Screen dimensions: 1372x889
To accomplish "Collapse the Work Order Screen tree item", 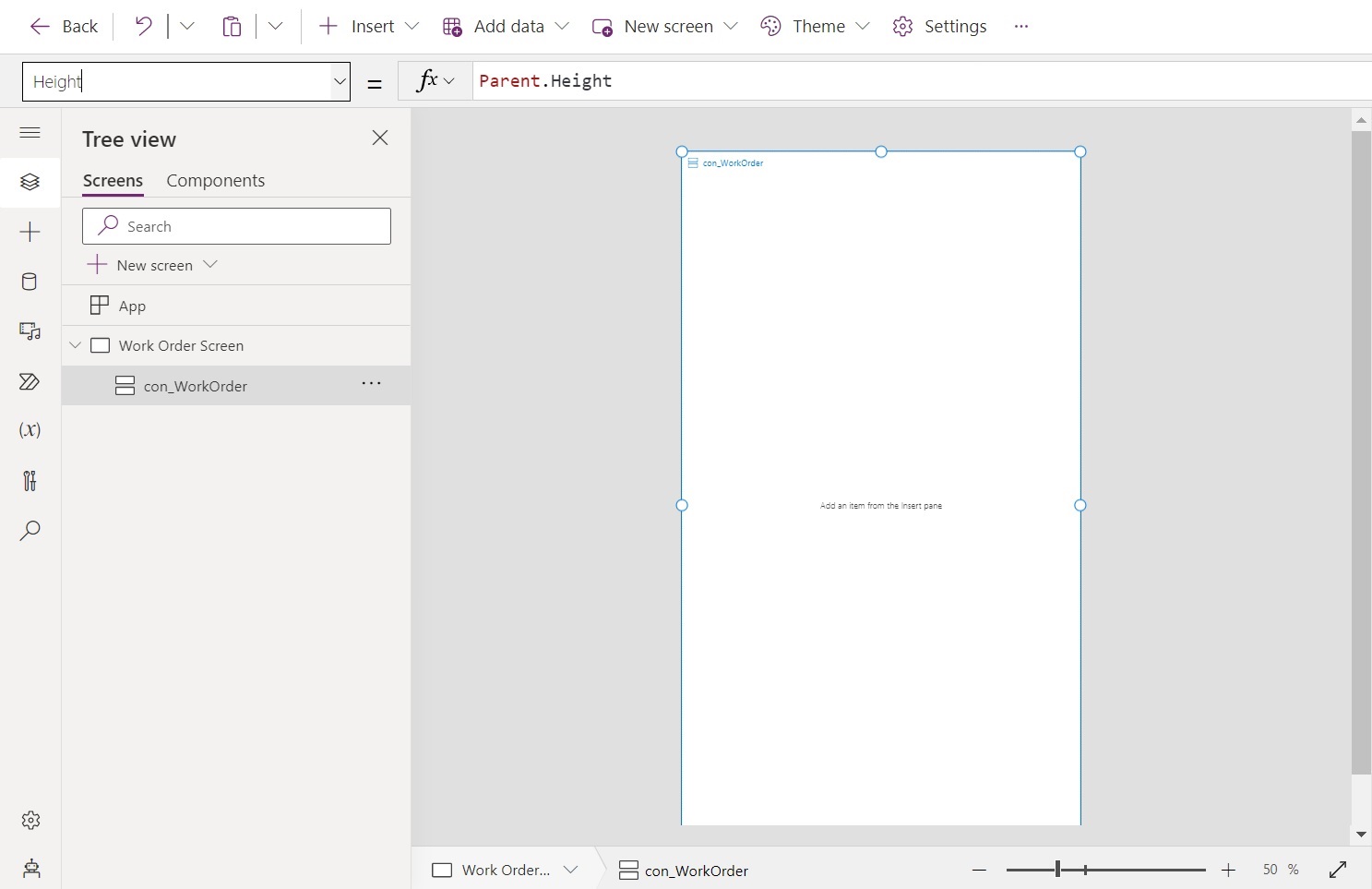I will 74,345.
